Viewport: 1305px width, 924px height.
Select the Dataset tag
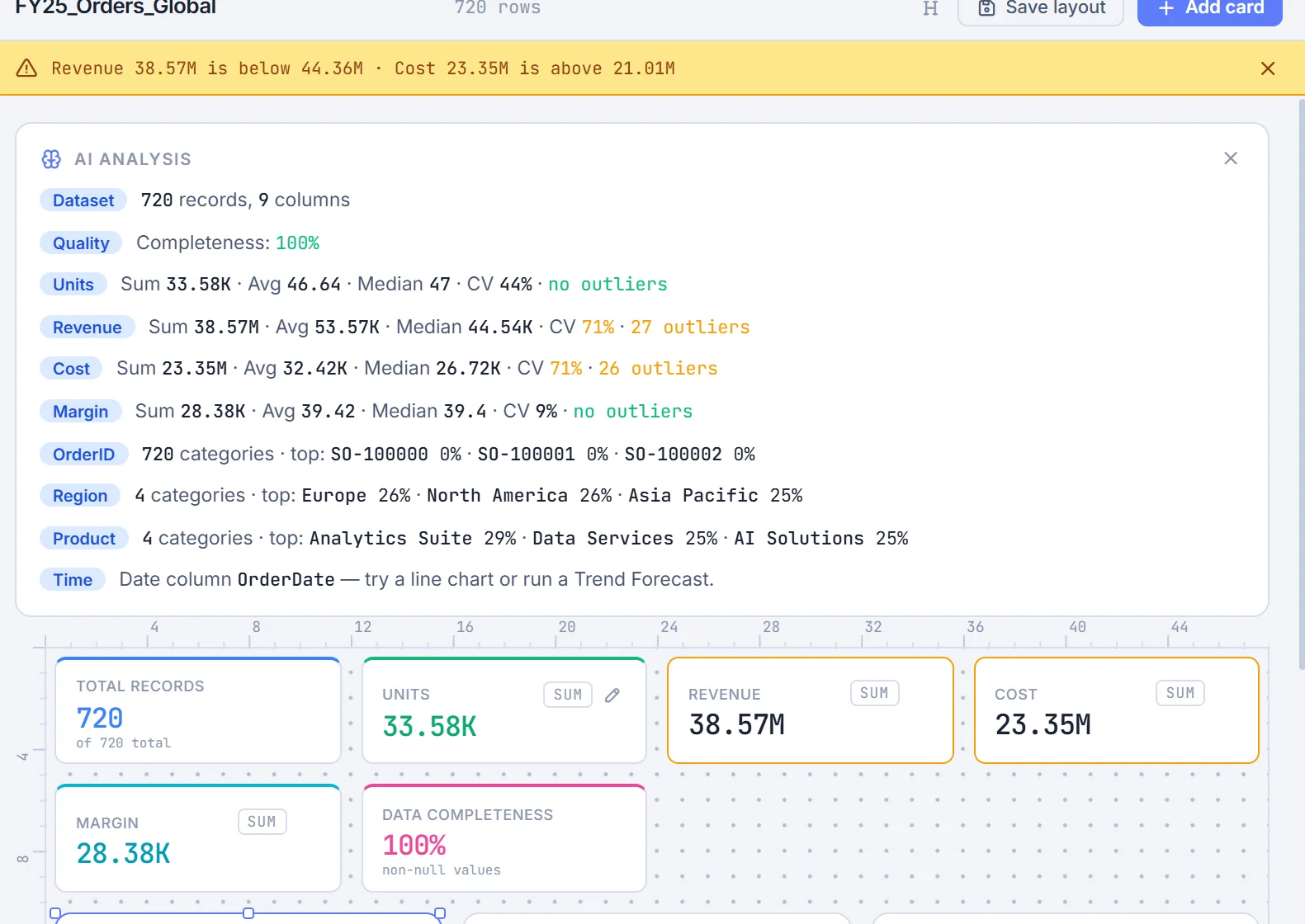(83, 200)
